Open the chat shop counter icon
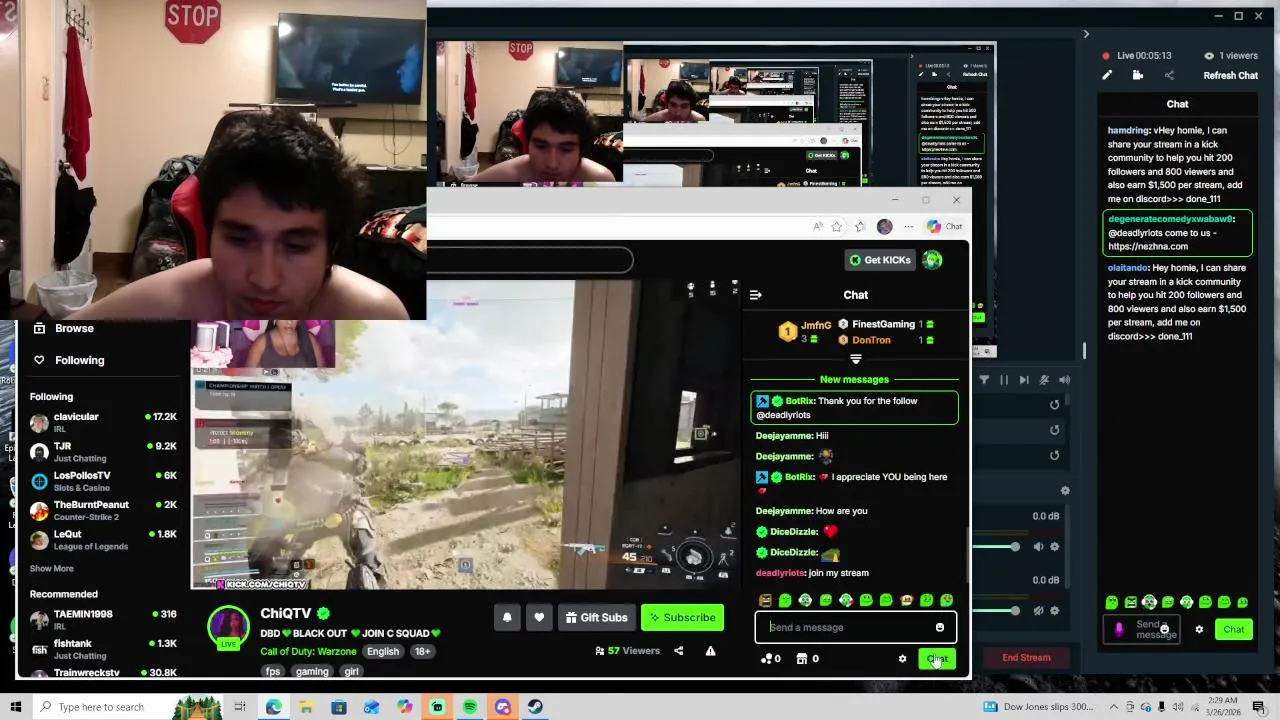Image resolution: width=1280 pixels, height=720 pixels. click(x=806, y=659)
